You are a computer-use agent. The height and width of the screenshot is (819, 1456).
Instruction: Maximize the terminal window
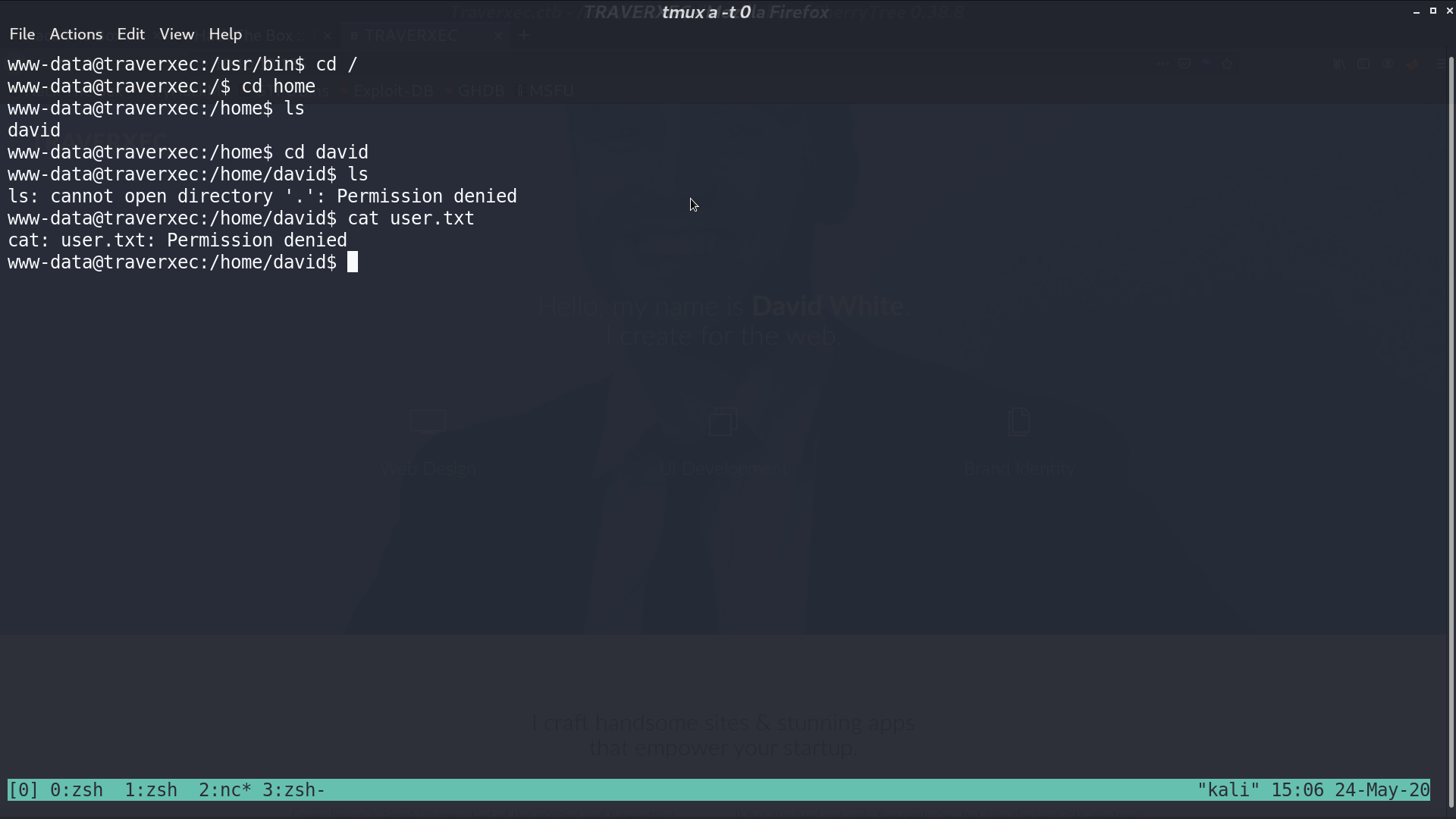[x=1433, y=11]
